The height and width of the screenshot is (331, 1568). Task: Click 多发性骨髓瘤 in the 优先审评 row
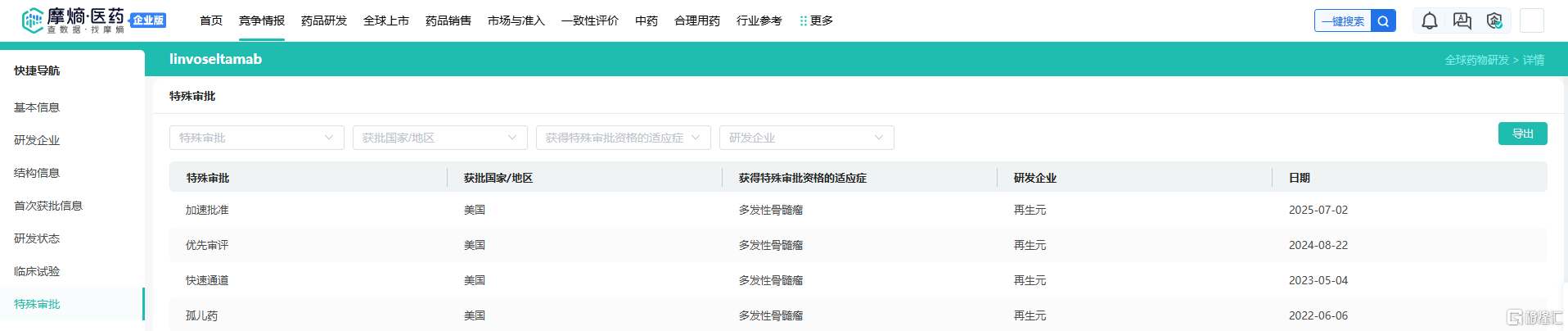771,245
